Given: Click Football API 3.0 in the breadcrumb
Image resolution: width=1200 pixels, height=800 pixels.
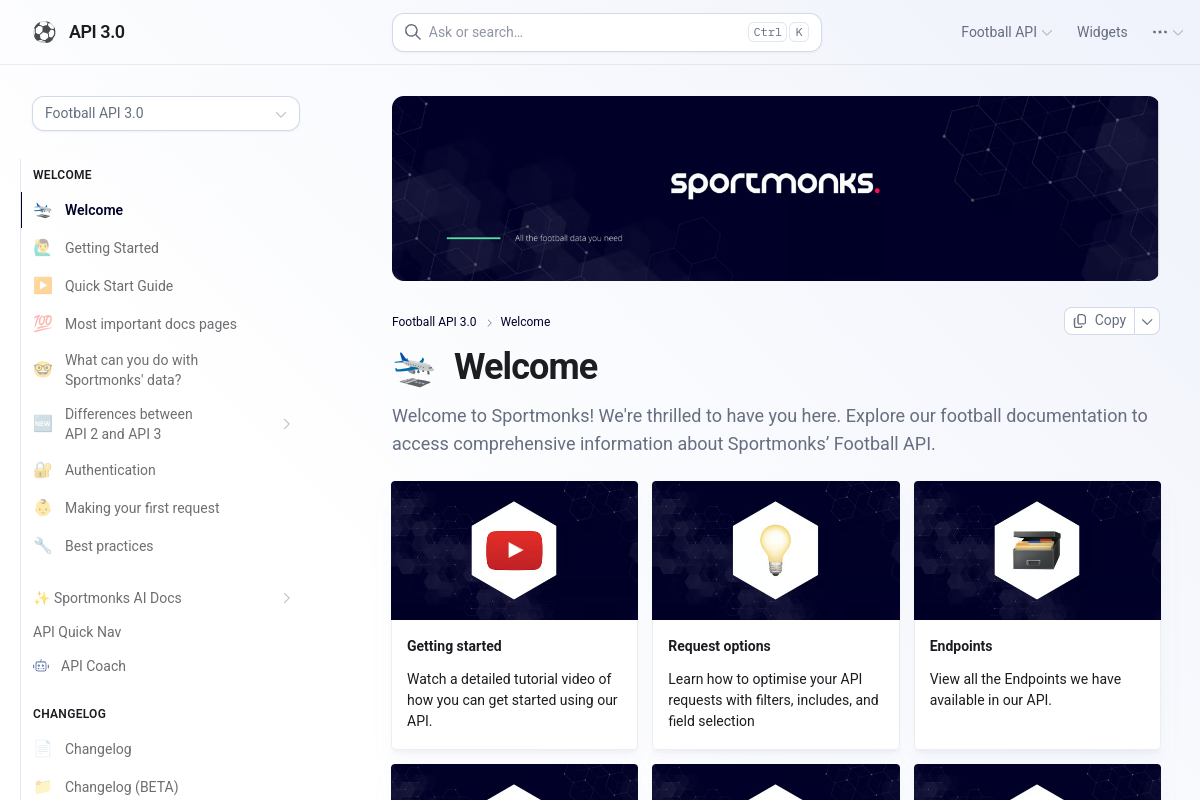Looking at the screenshot, I should point(434,322).
